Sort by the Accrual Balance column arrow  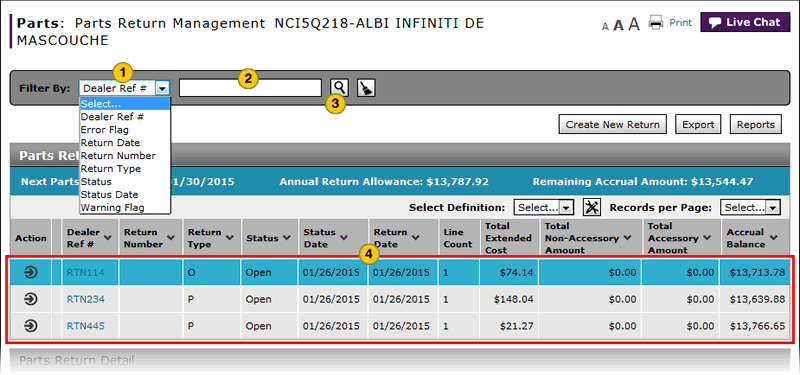coord(774,238)
